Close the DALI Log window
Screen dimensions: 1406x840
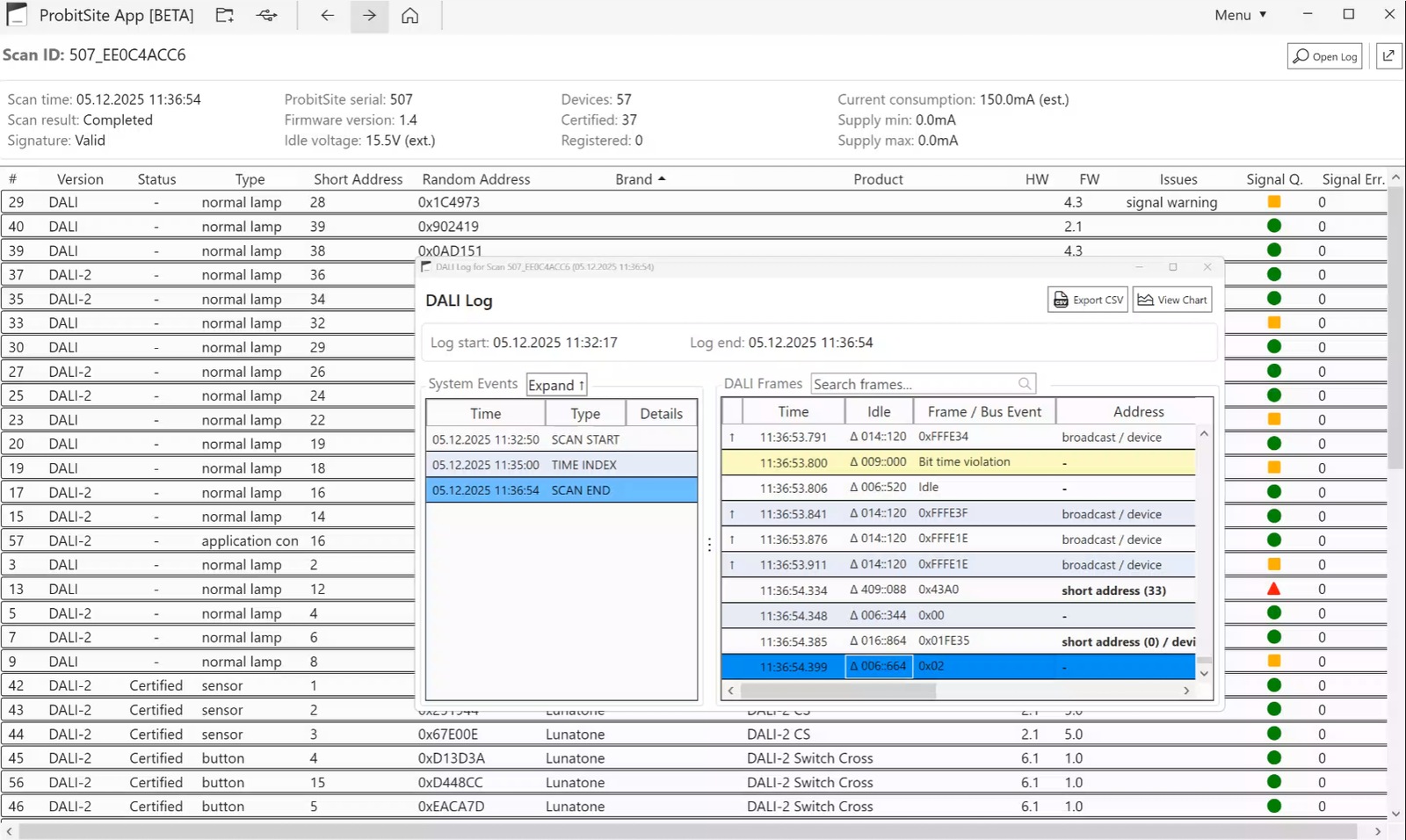tap(1207, 267)
